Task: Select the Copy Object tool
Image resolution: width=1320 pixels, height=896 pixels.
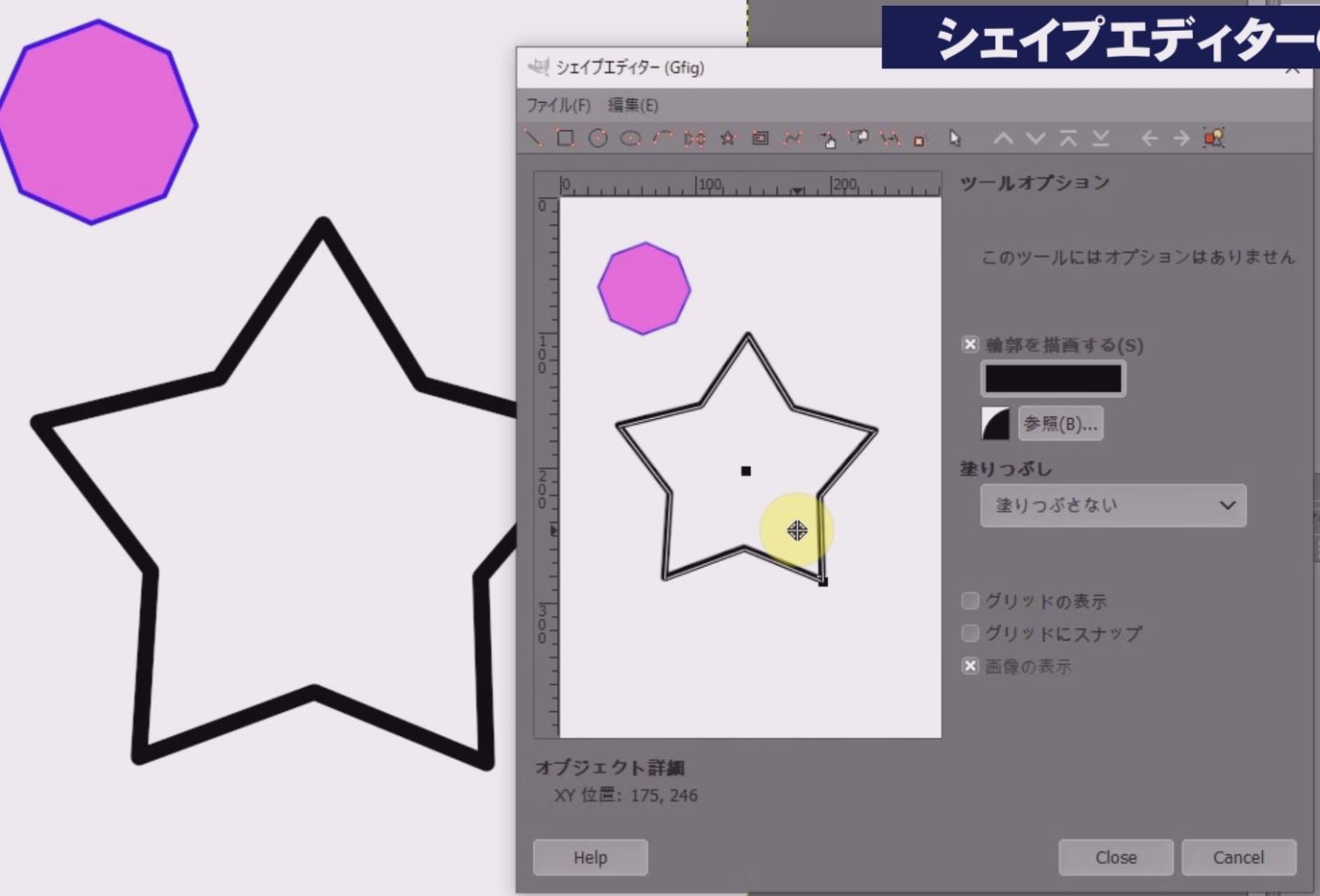Action: (x=890, y=138)
